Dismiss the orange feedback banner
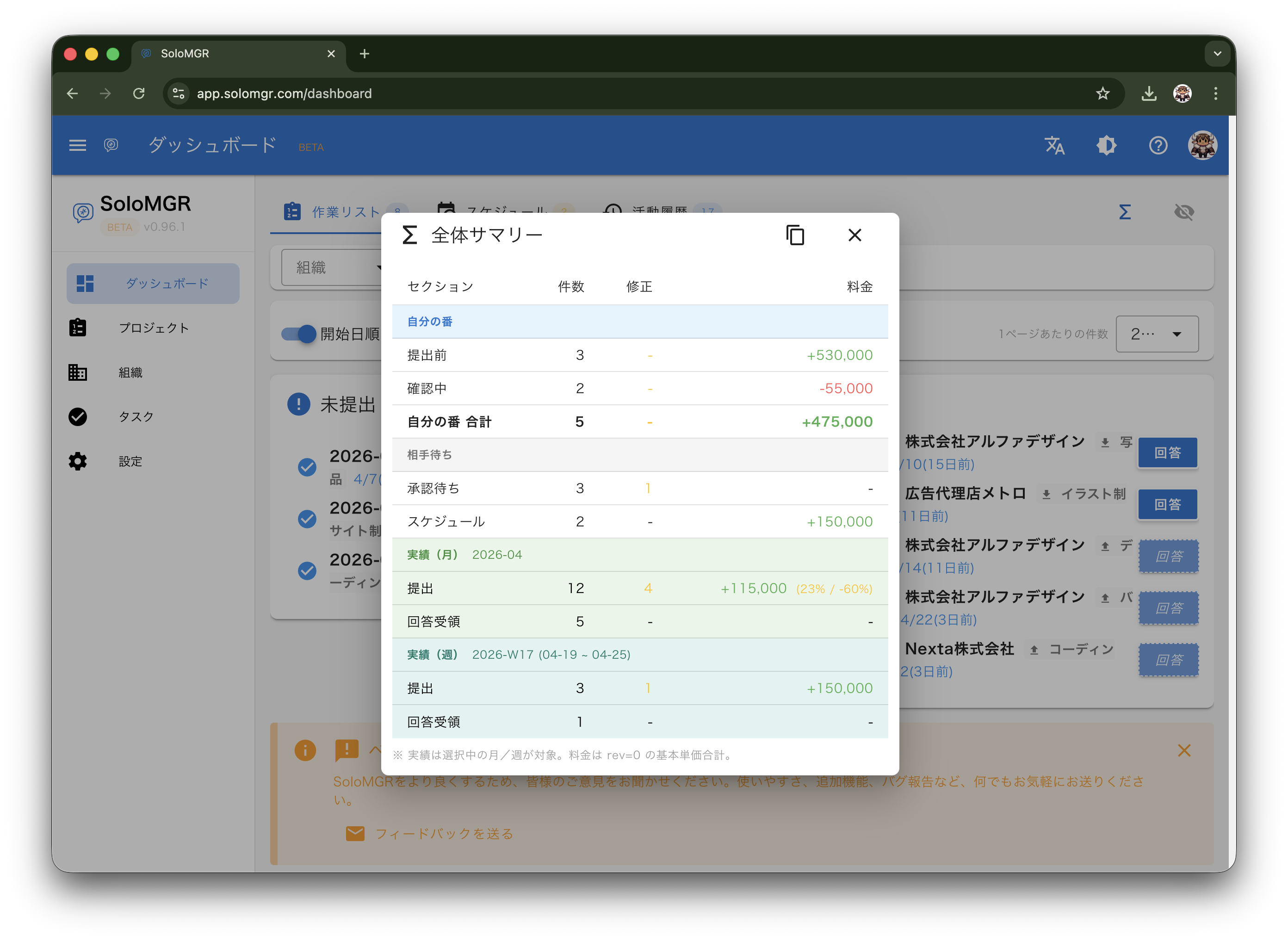 (x=1184, y=751)
